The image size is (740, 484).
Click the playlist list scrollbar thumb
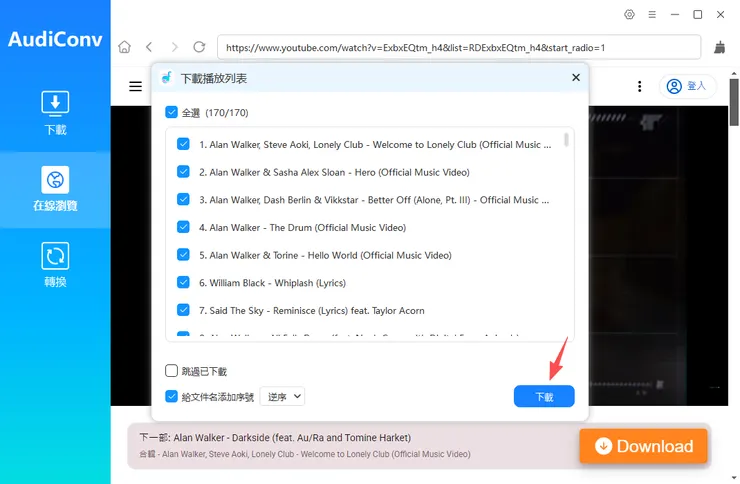pyautogui.click(x=566, y=139)
